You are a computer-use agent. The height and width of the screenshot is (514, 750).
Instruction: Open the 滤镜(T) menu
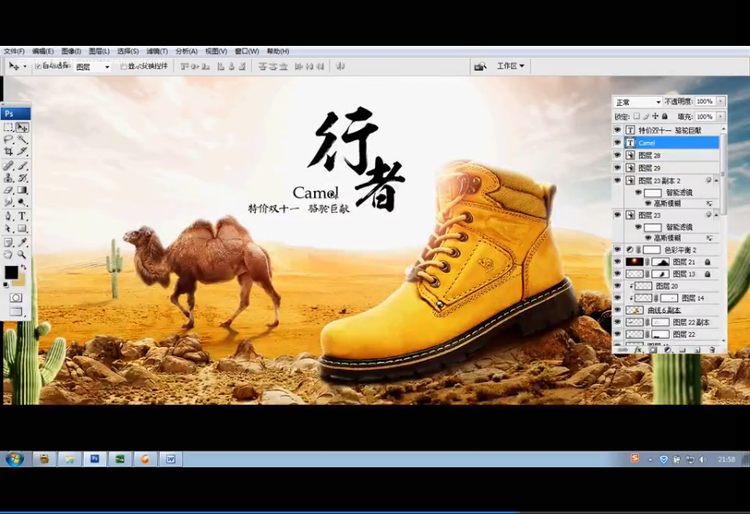click(157, 51)
